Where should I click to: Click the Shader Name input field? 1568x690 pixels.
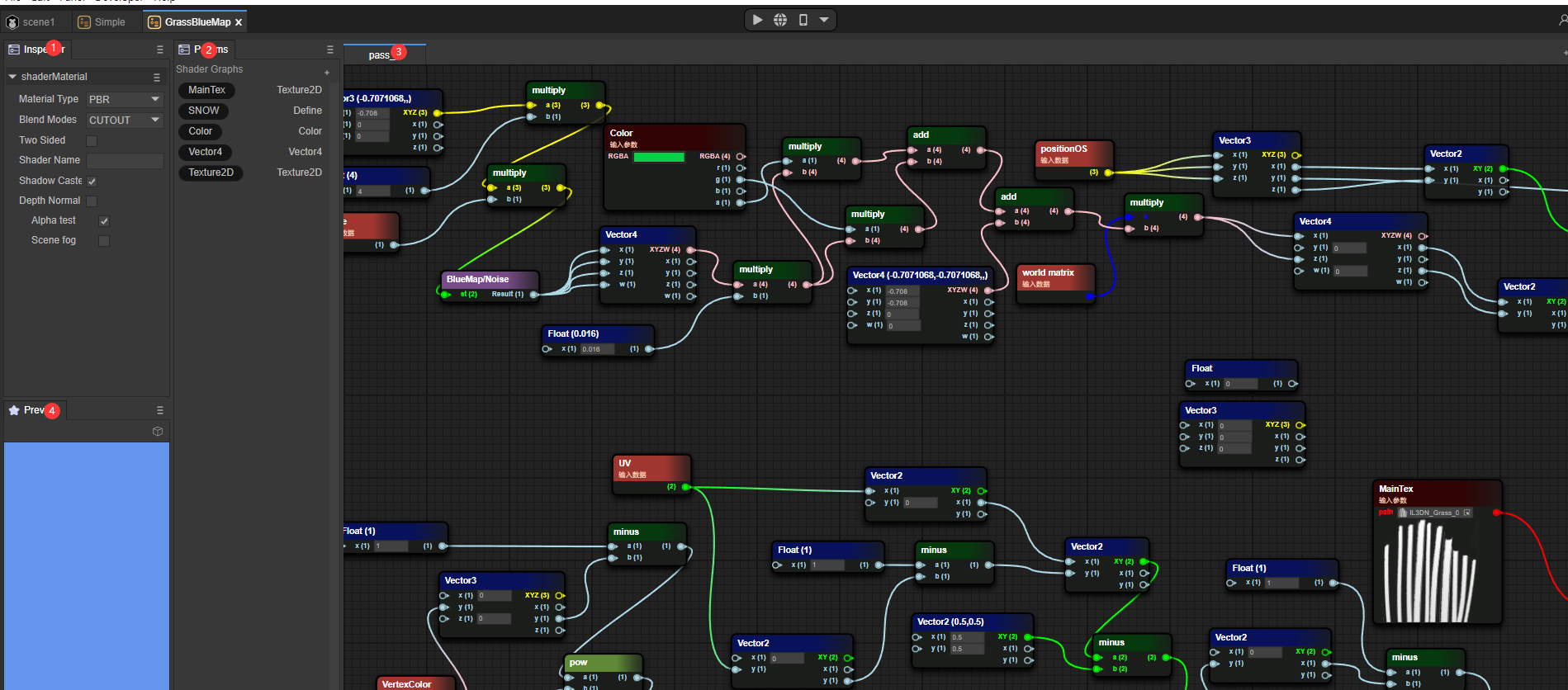tap(125, 161)
